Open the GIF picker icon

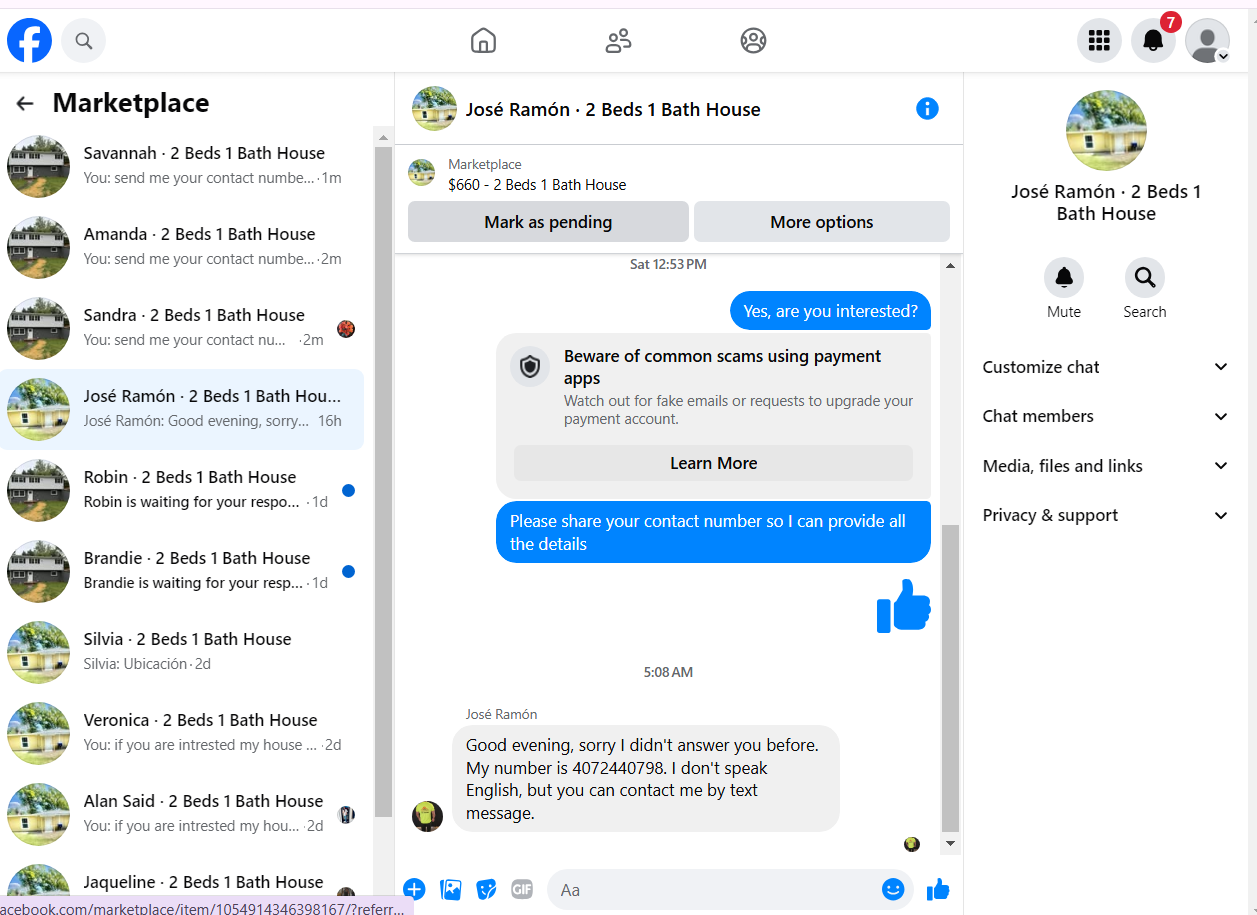pos(522,889)
